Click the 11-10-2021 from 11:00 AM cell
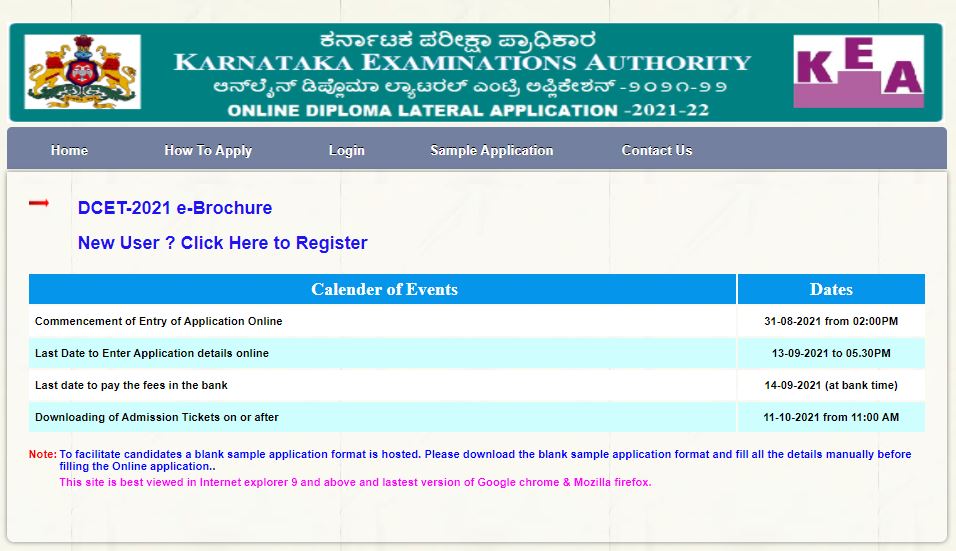 click(831, 417)
